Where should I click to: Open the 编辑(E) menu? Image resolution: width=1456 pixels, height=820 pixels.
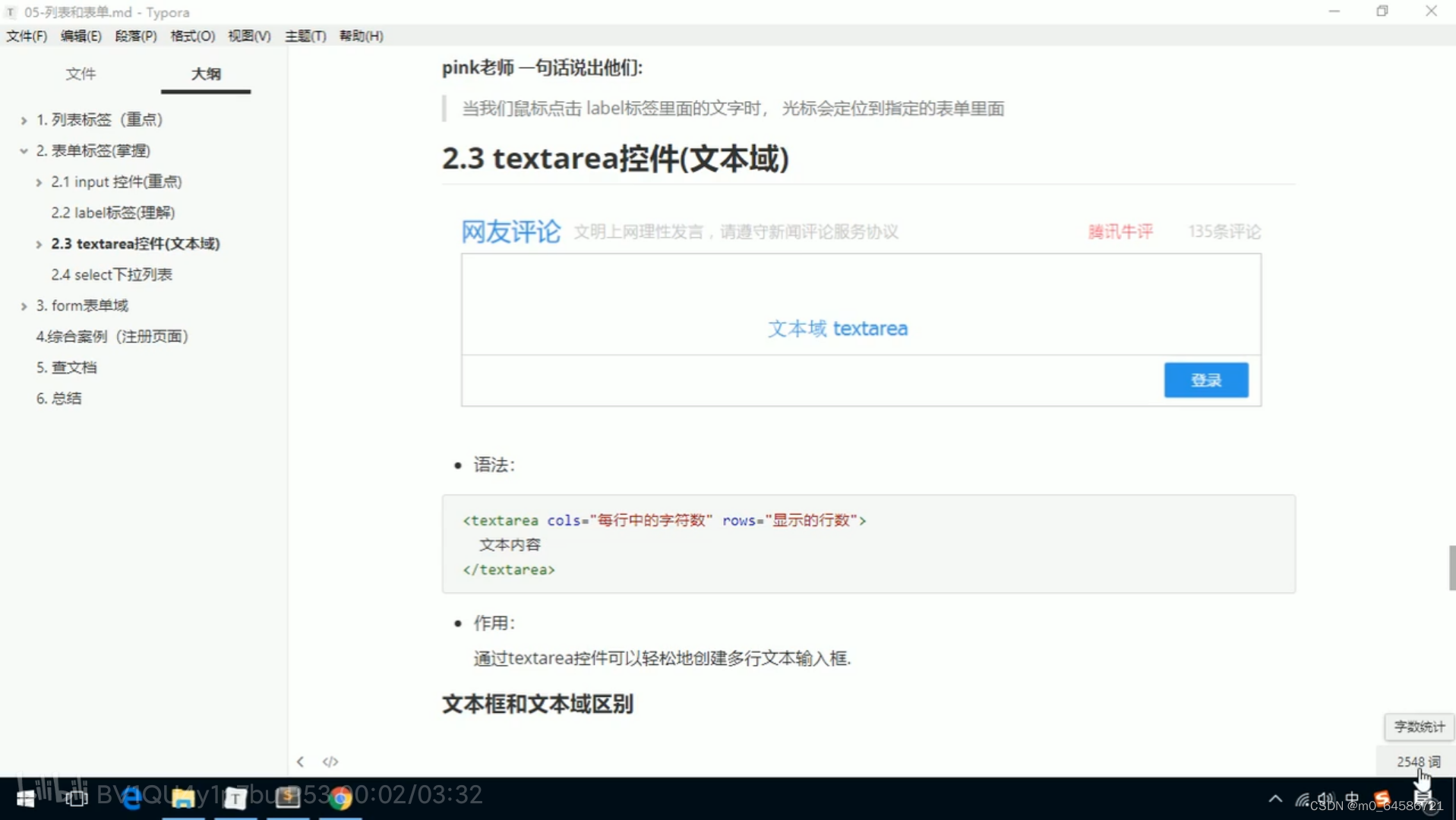[81, 36]
